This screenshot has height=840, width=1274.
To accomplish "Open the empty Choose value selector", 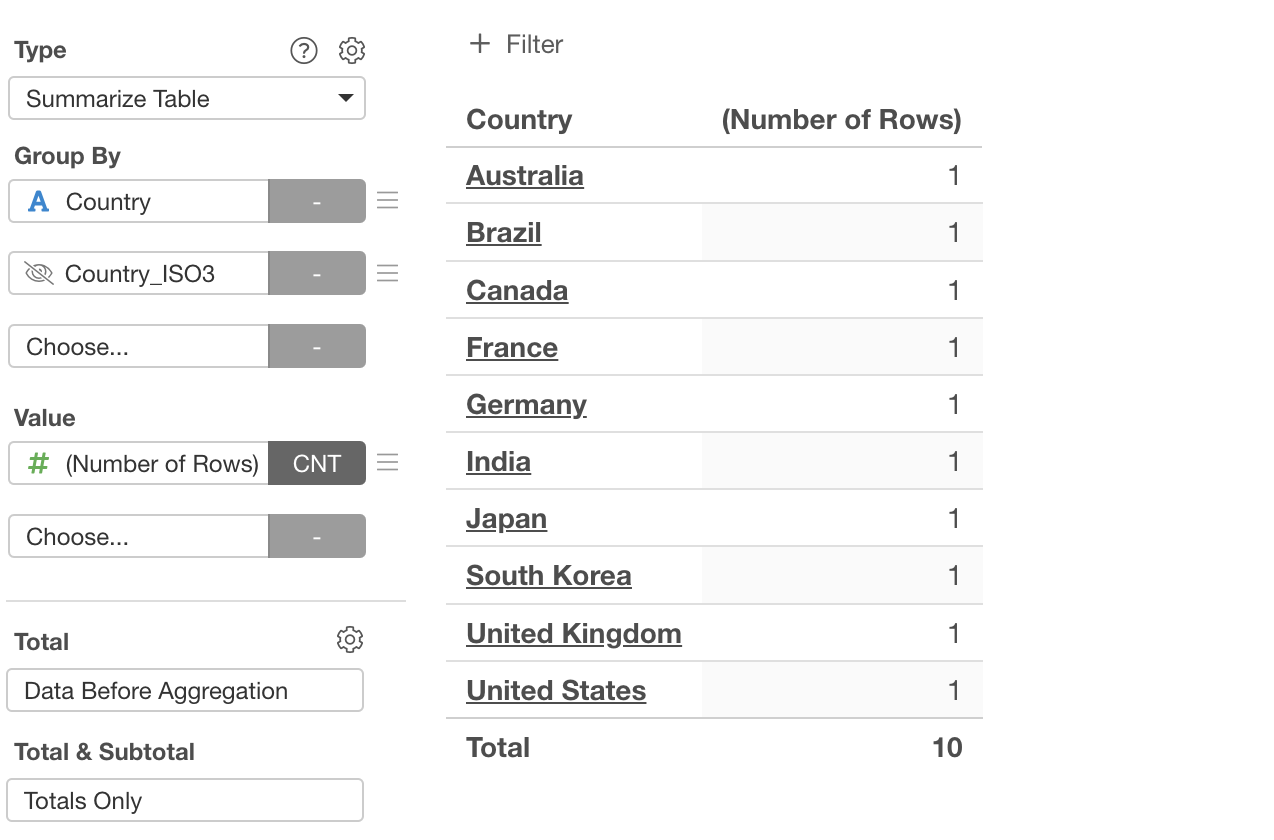I will [139, 537].
